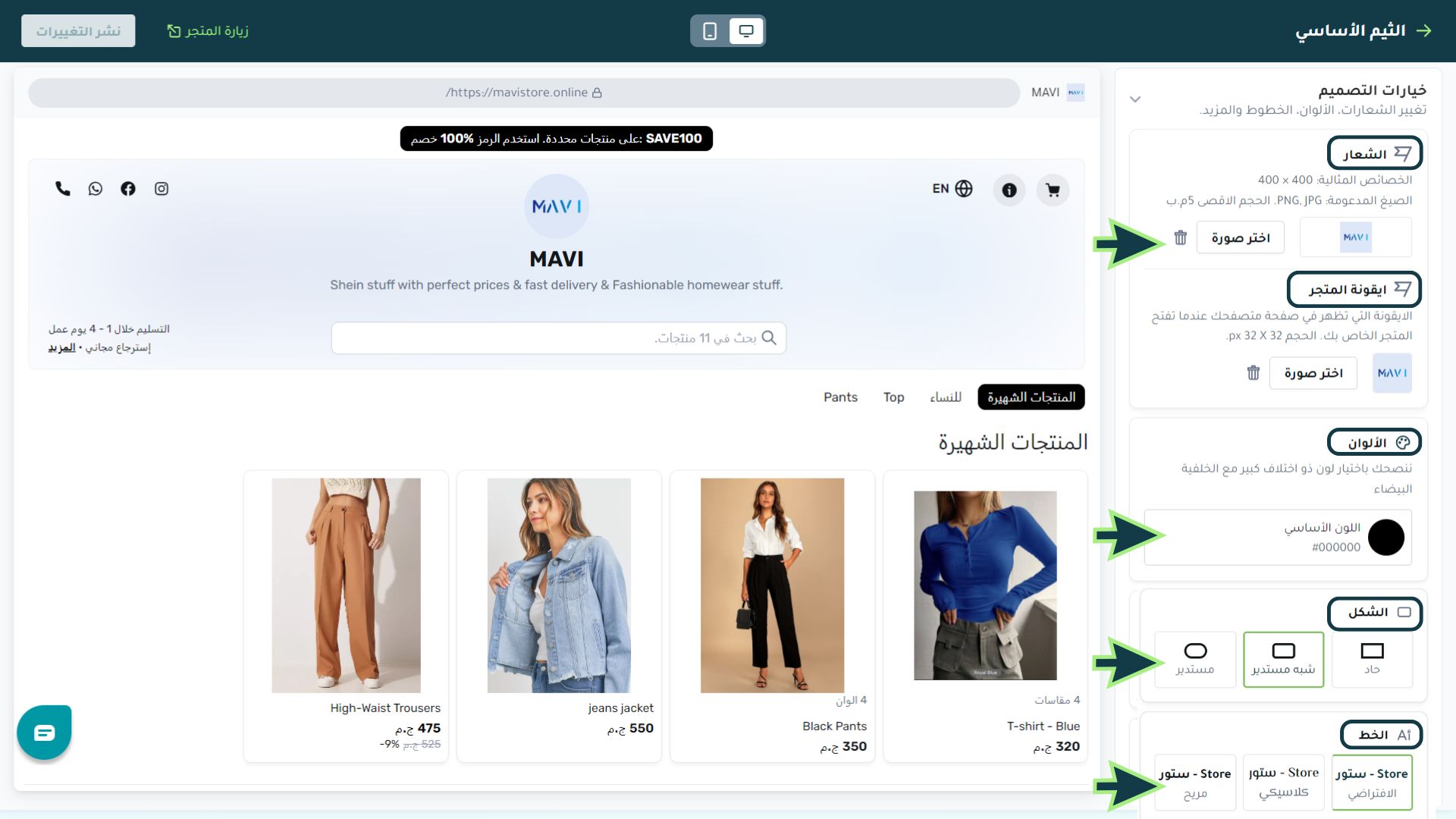1456x819 pixels.
Task: Switch to desktop preview mode
Action: (746, 31)
